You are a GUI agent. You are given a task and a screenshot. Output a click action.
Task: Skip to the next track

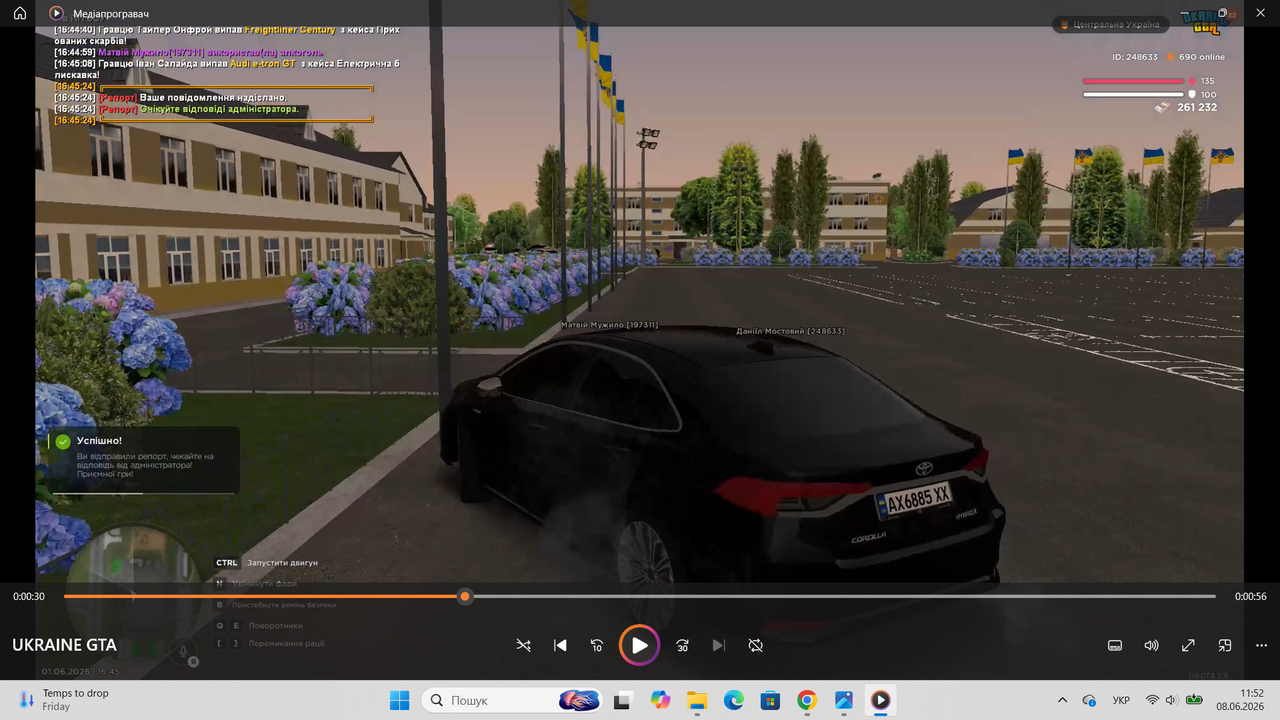point(719,645)
